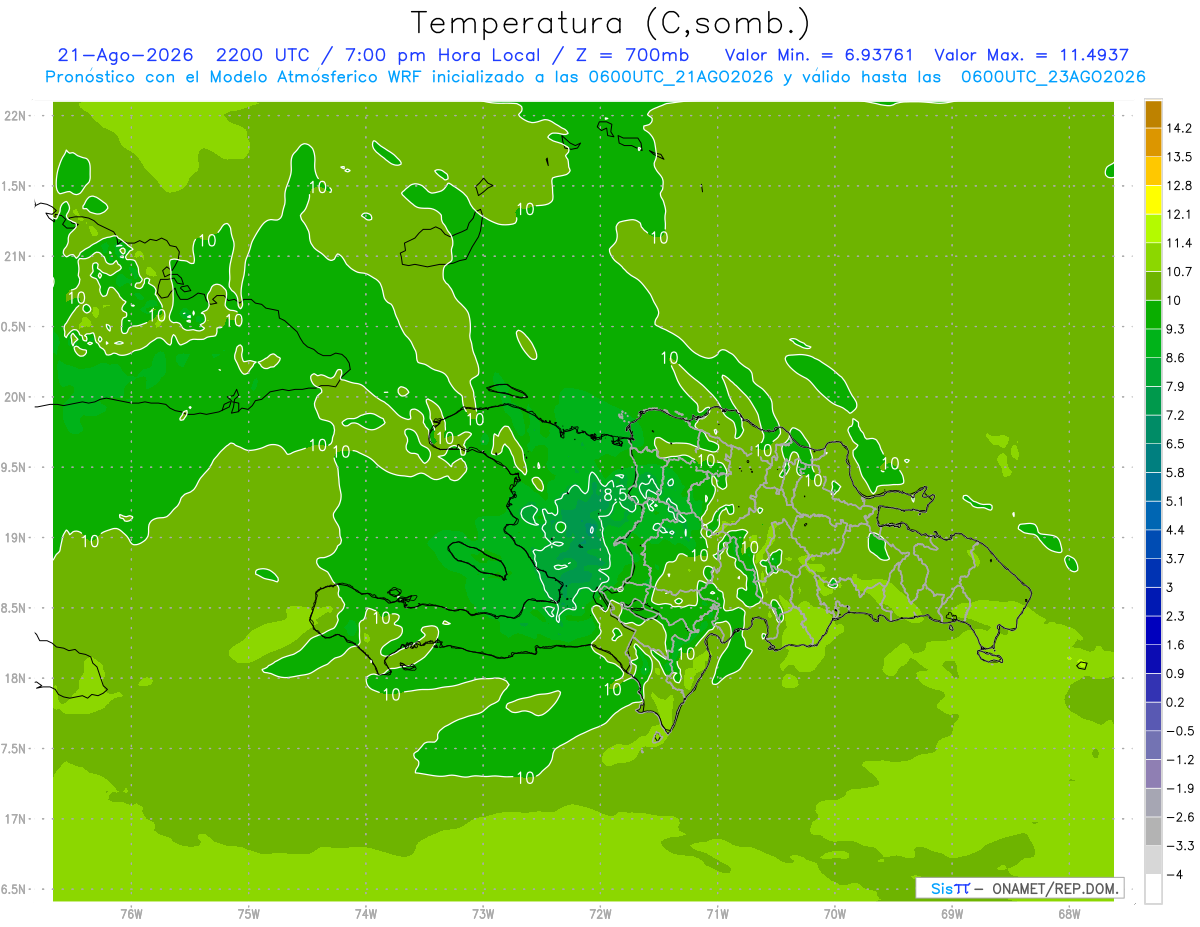Click the 7.5N latitude axis label
Image resolution: width=1200 pixels, height=927 pixels.
point(14,749)
